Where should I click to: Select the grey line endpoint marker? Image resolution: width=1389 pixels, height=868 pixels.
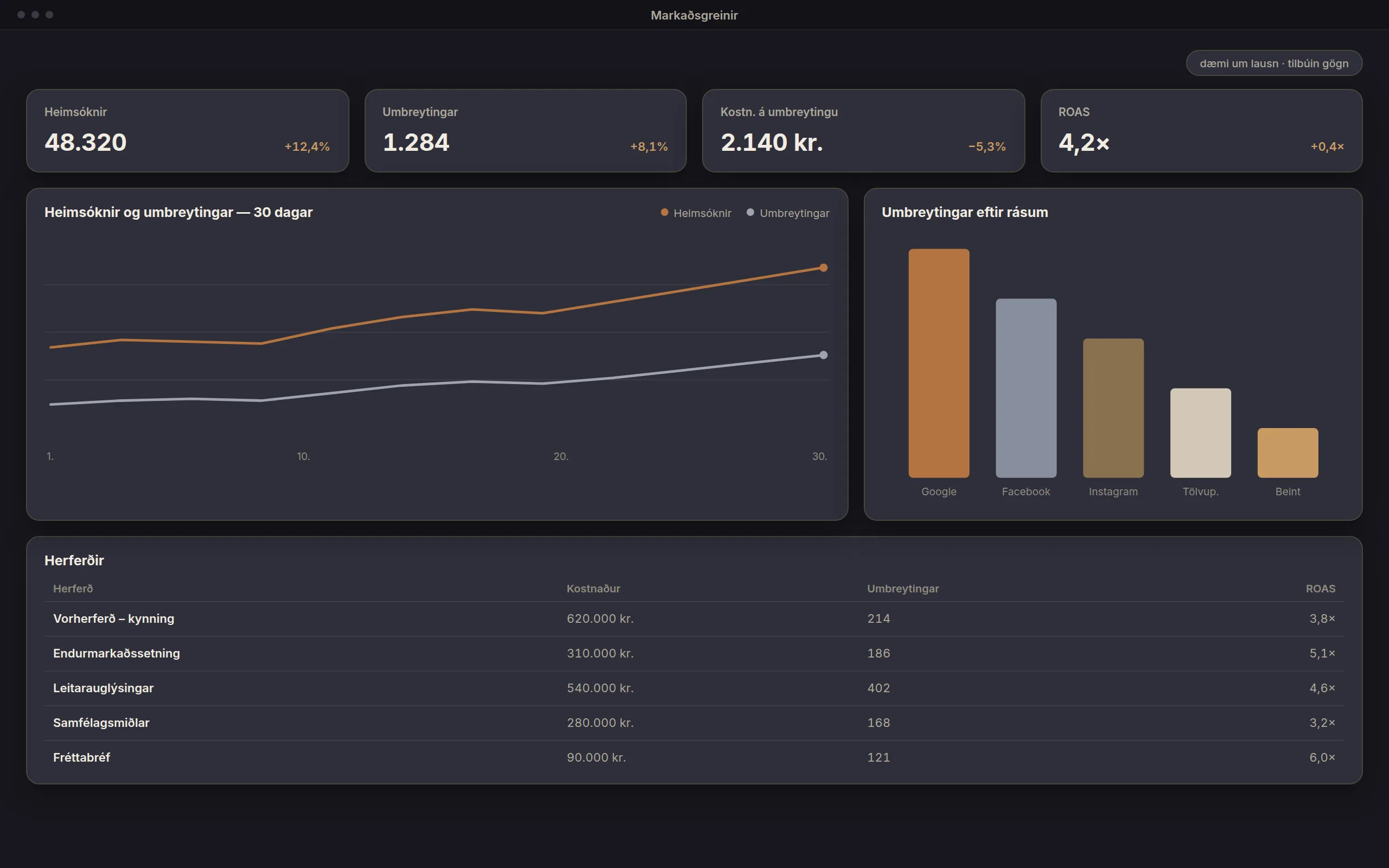click(823, 355)
